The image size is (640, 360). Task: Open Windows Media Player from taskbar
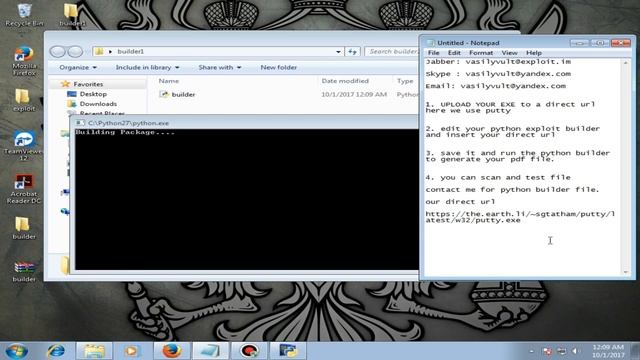[x=131, y=351]
